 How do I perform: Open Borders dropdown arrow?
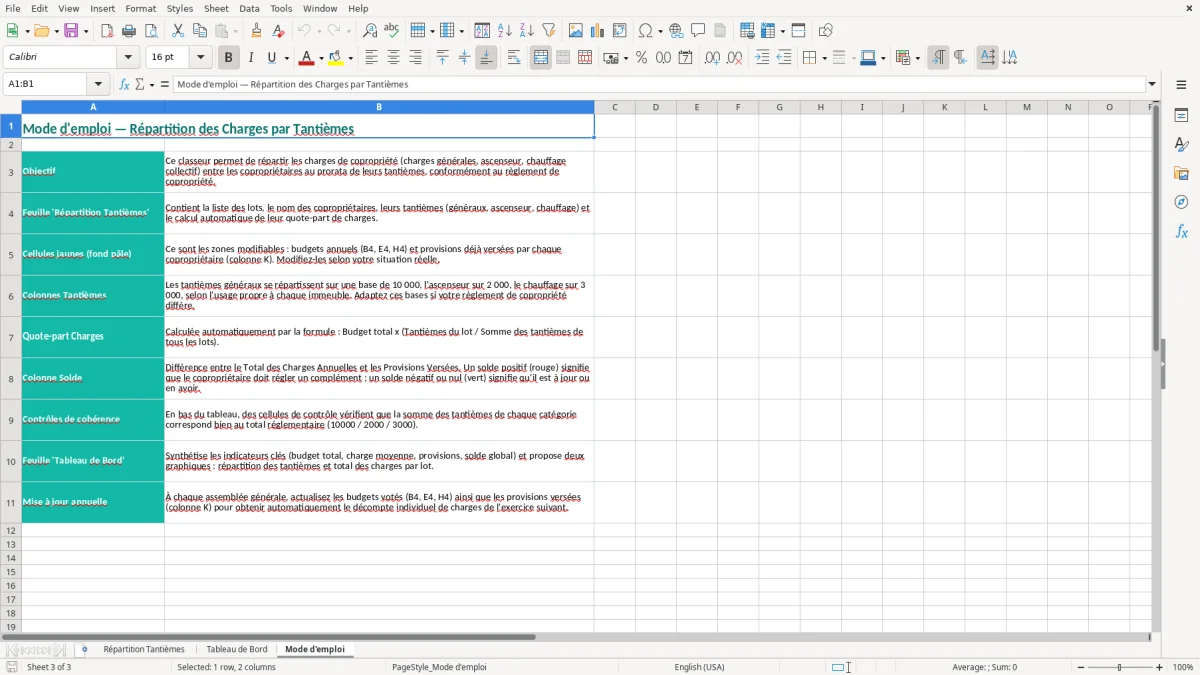pos(823,58)
